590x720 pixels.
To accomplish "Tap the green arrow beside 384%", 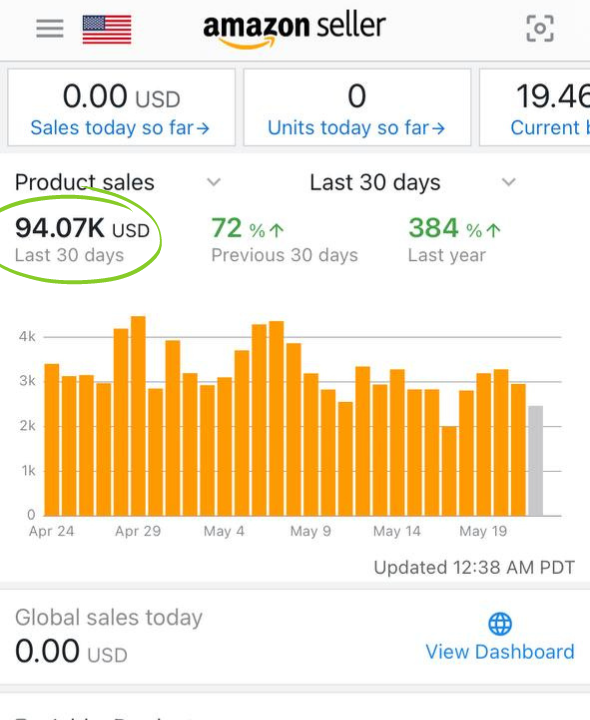I will coord(494,230).
